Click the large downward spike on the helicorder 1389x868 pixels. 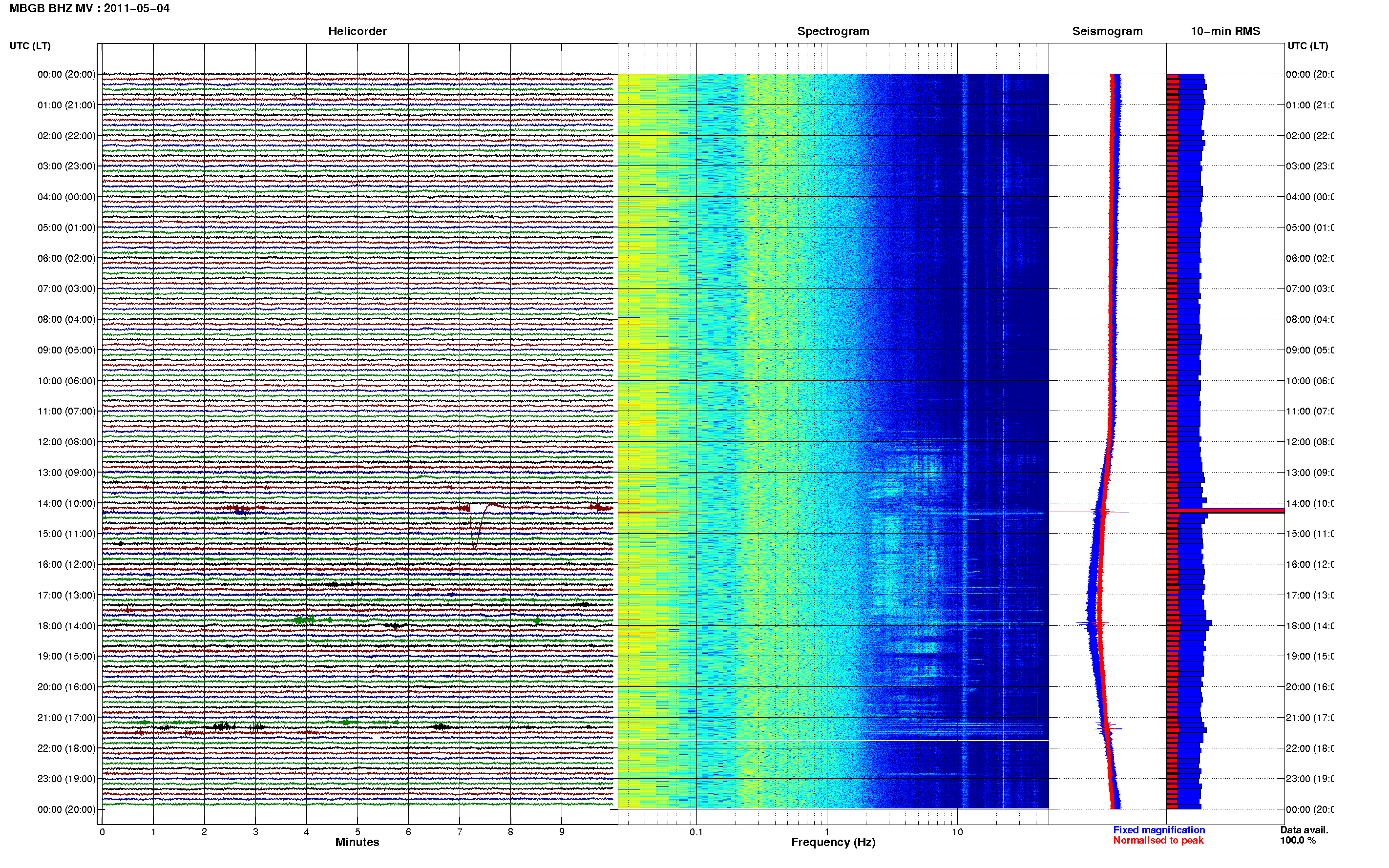pyautogui.click(x=474, y=528)
